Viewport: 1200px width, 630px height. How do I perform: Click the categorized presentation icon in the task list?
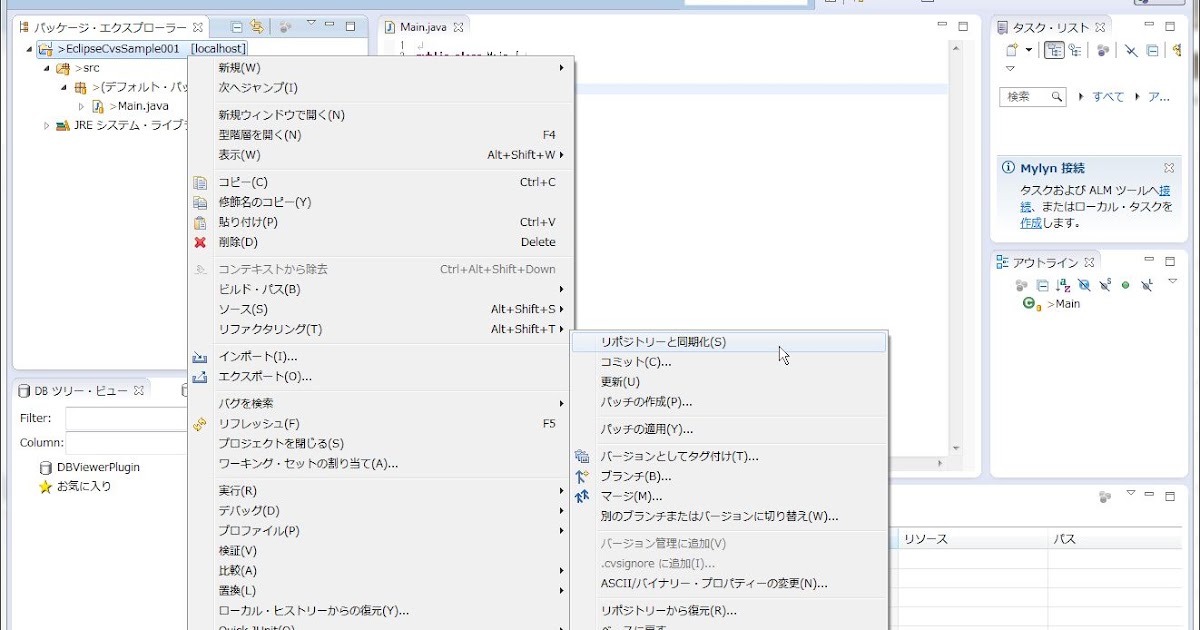[1053, 47]
